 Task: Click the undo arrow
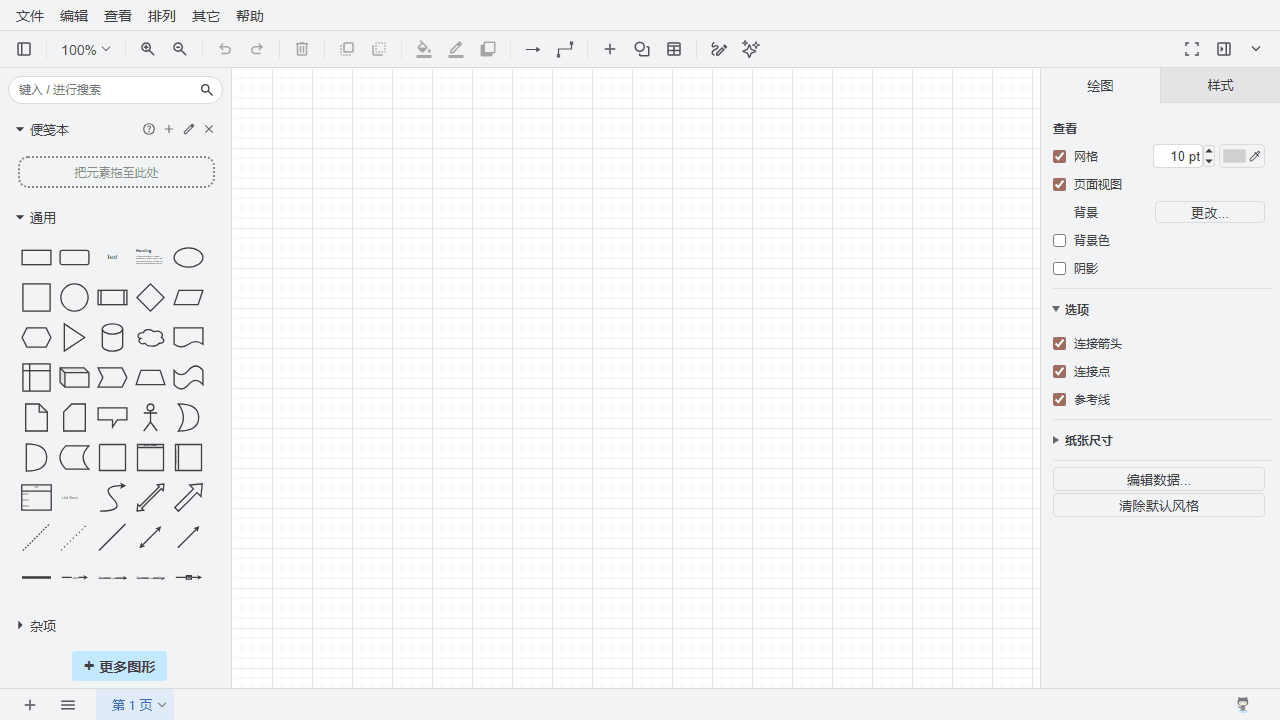pyautogui.click(x=225, y=49)
